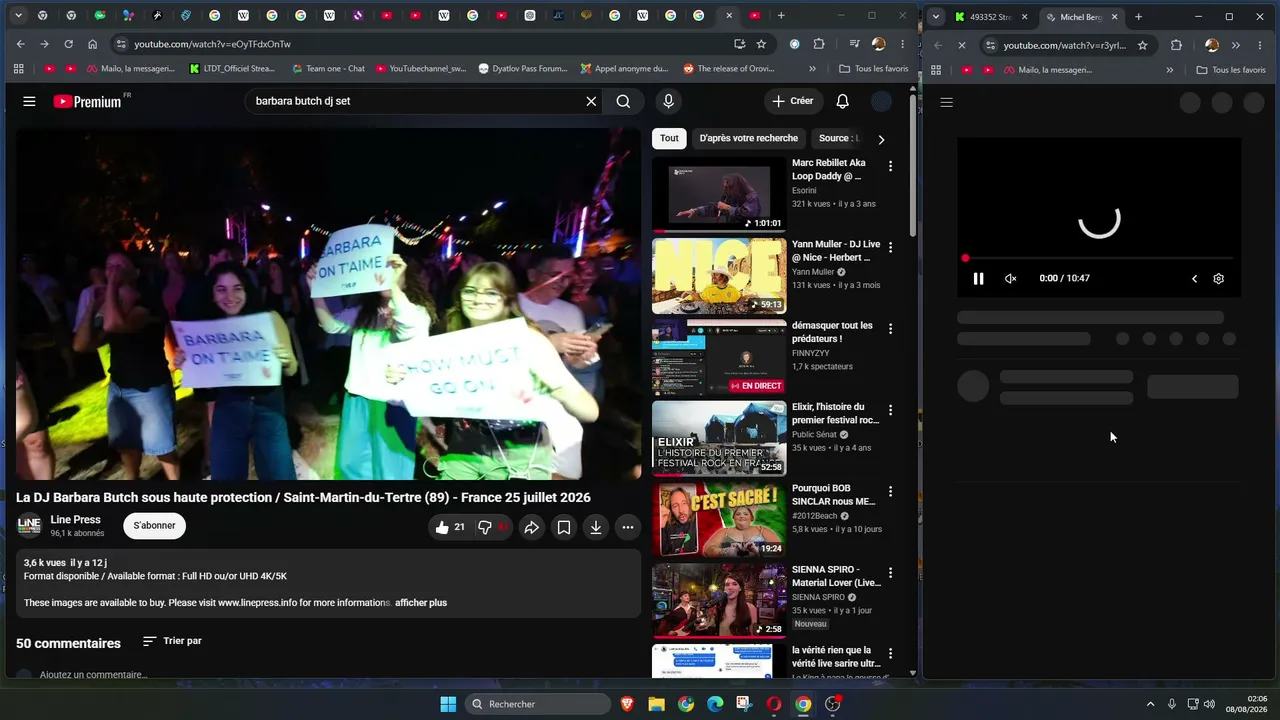Click the 'Créer' button
The width and height of the screenshot is (1280, 720).
tap(793, 101)
